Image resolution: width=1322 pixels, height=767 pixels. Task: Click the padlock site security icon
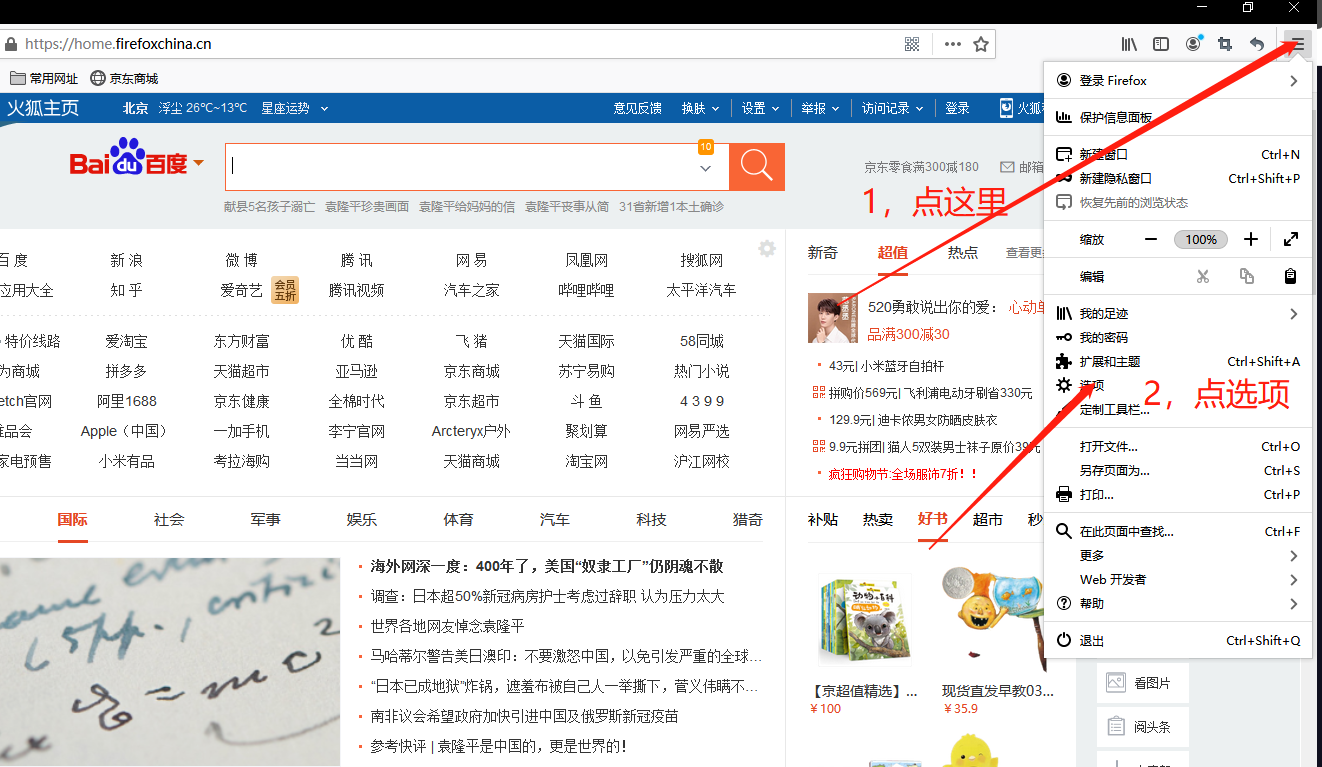[x=11, y=44]
